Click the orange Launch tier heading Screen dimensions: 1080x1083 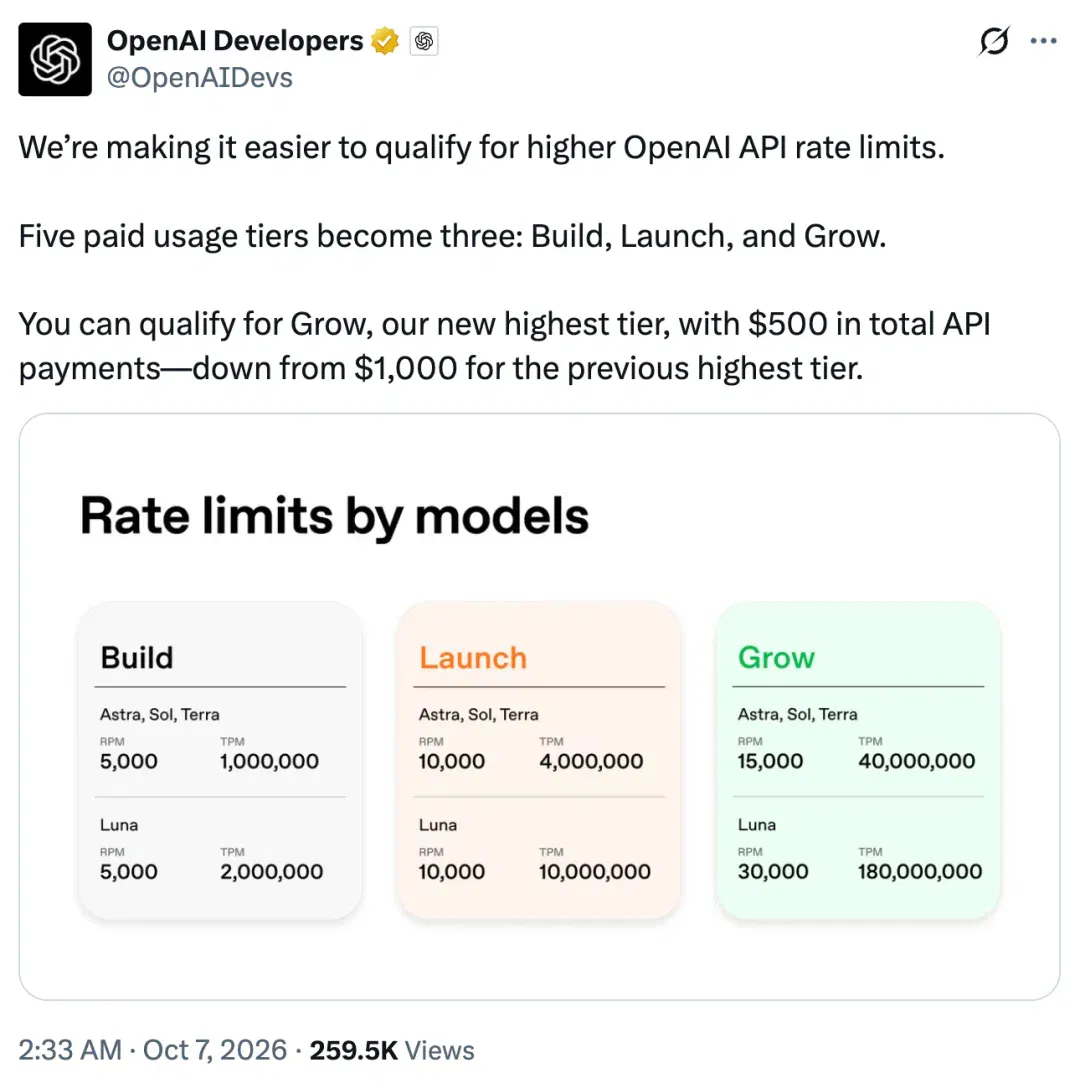(x=473, y=658)
